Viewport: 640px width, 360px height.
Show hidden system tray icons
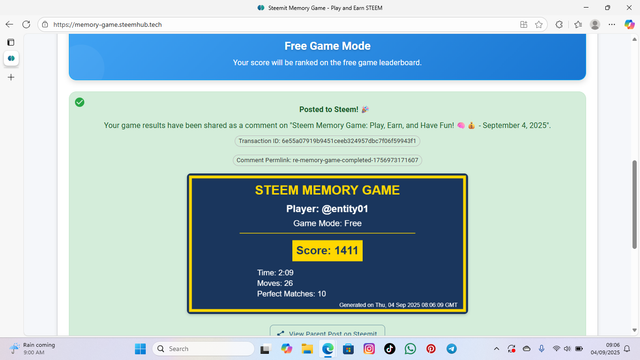(496, 349)
